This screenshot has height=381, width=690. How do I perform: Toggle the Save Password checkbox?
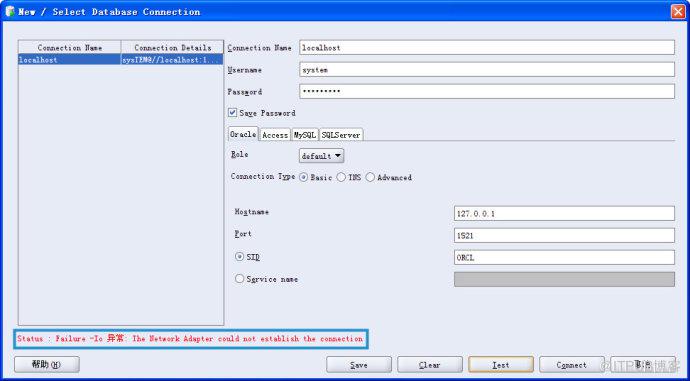coord(232,113)
